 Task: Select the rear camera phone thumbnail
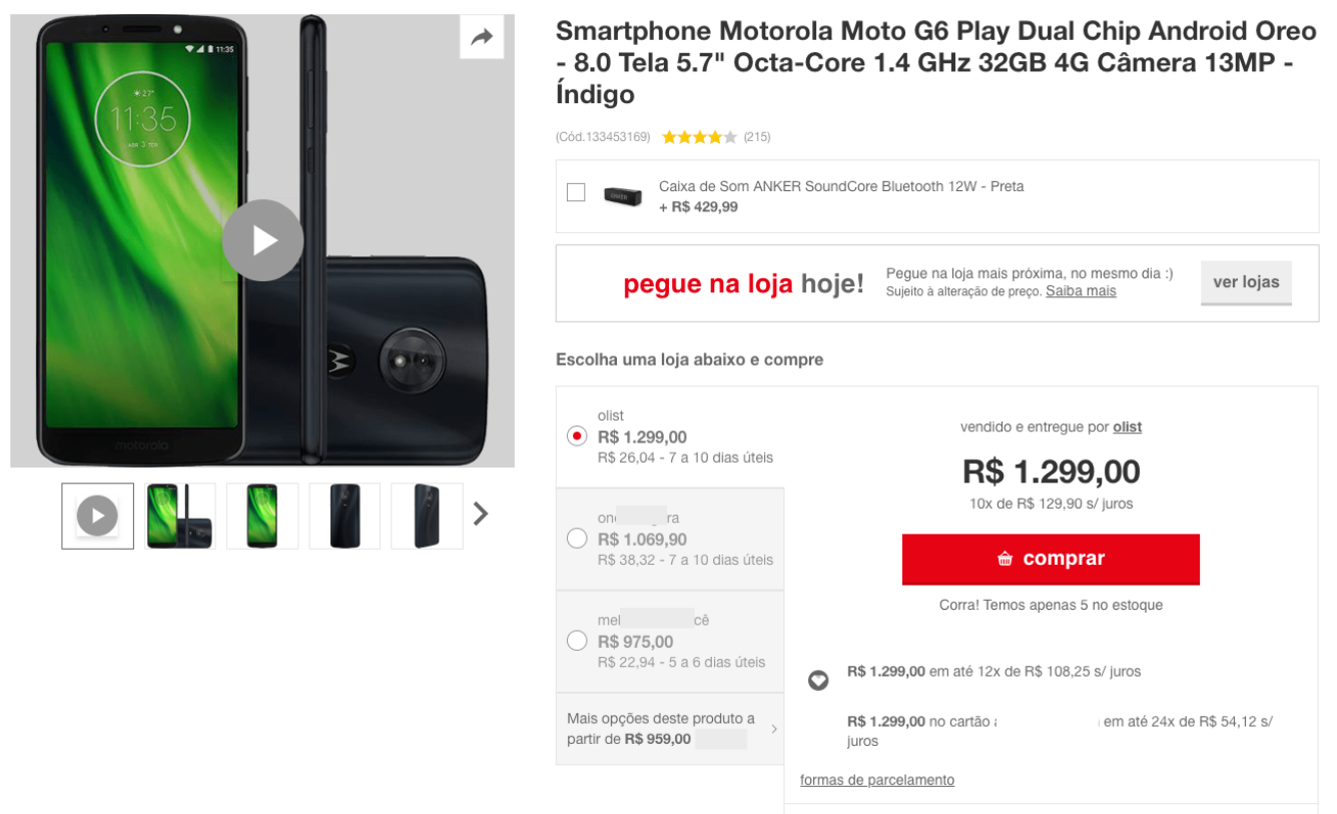click(344, 516)
